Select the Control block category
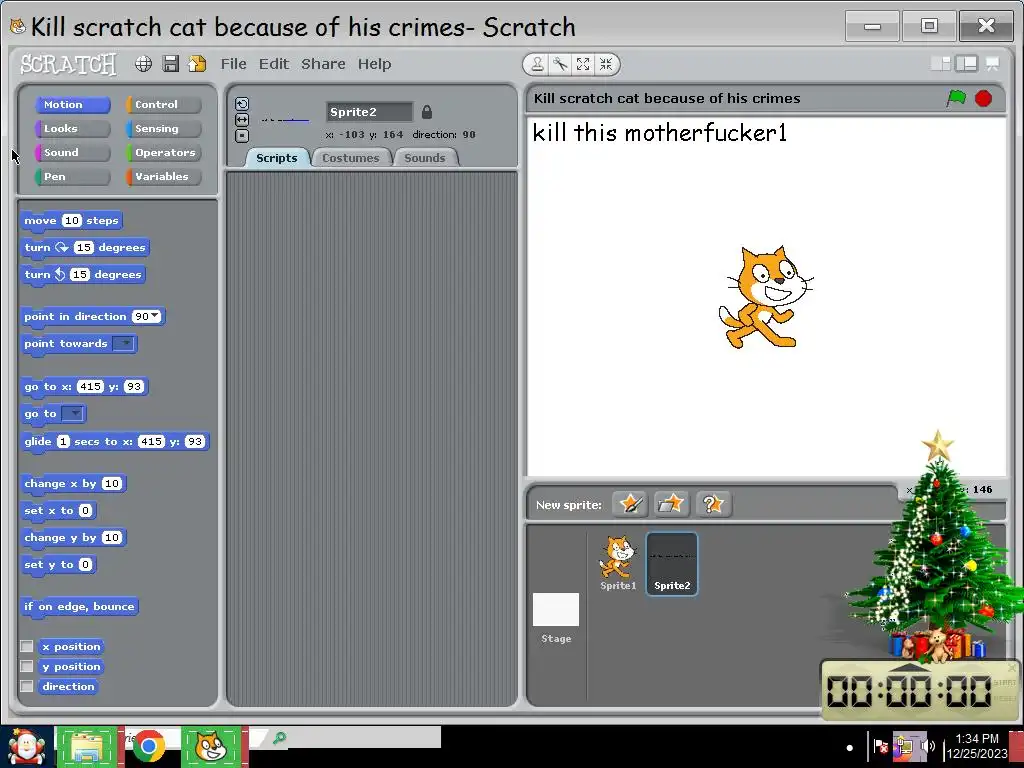The width and height of the screenshot is (1024, 768). [x=163, y=104]
